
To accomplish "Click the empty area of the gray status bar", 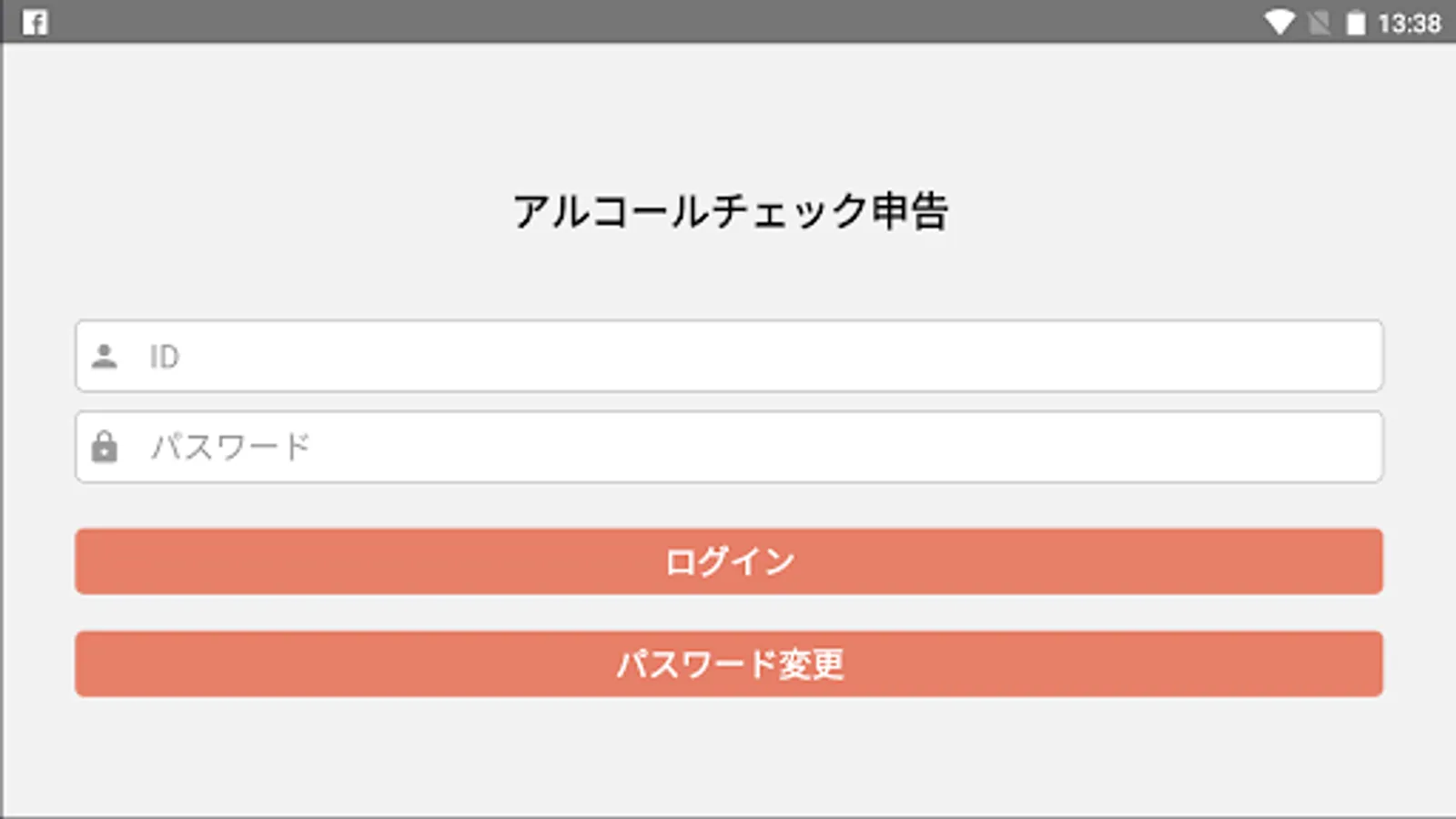I will (x=637, y=22).
